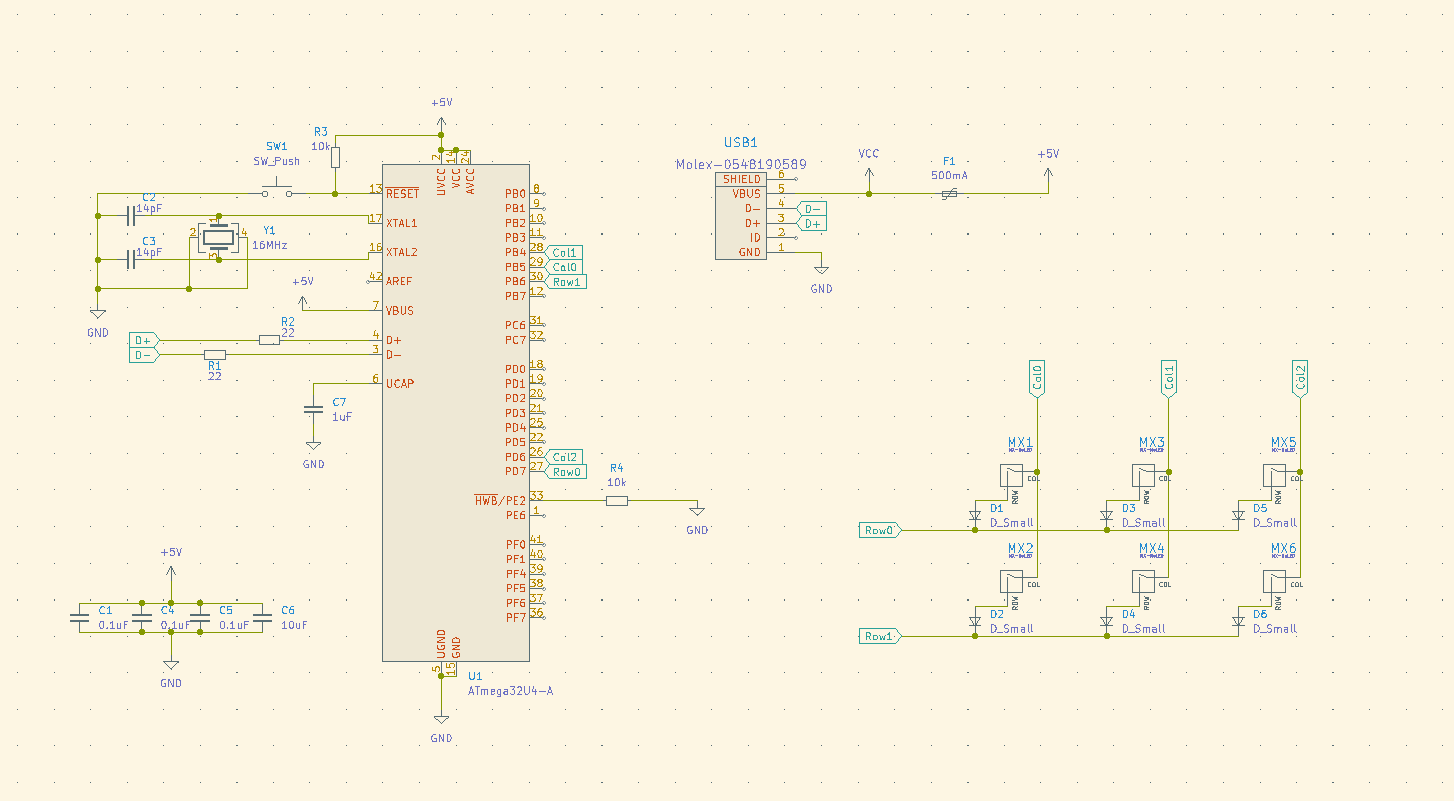The image size is (1454, 801).
Task: Click the C6 10uF capacitor symbol
Action: click(x=262, y=619)
